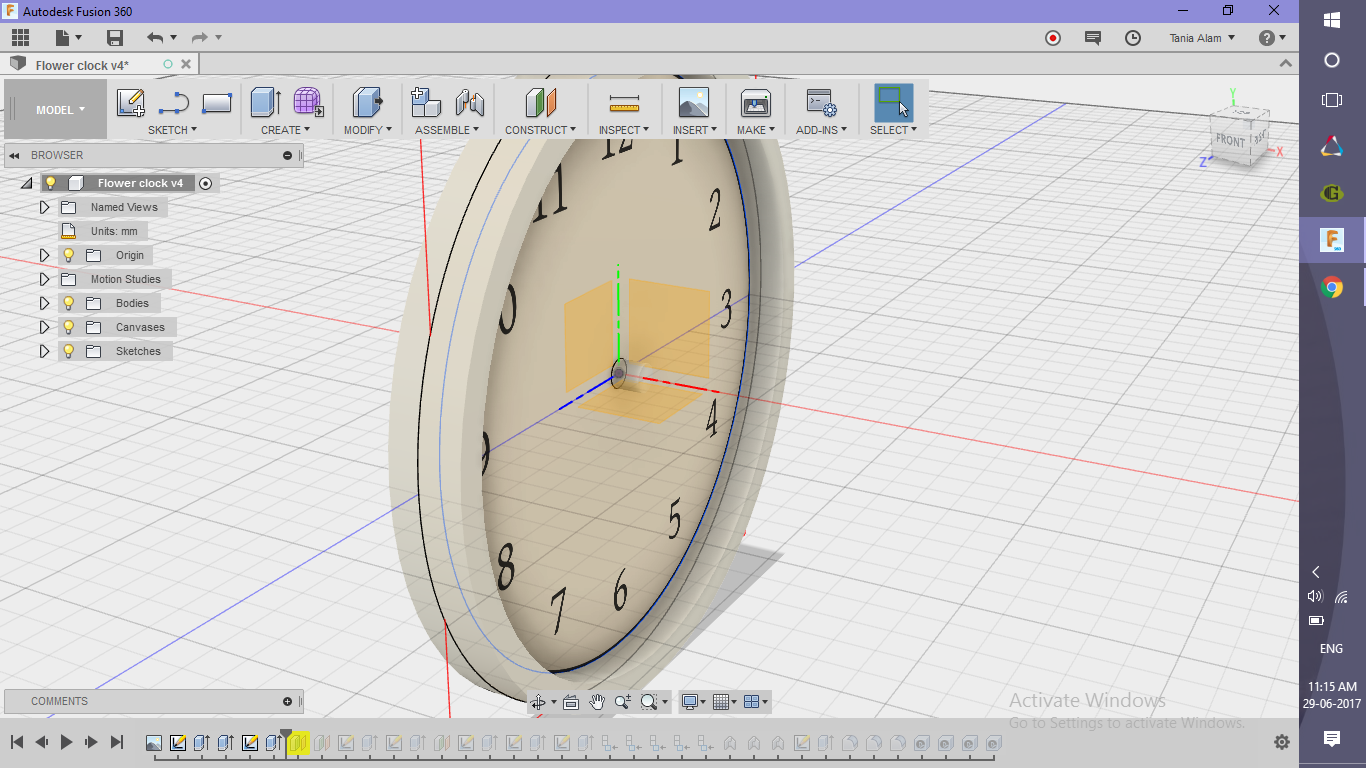1366x768 pixels.
Task: Open the MODIFY menu
Action: (368, 130)
